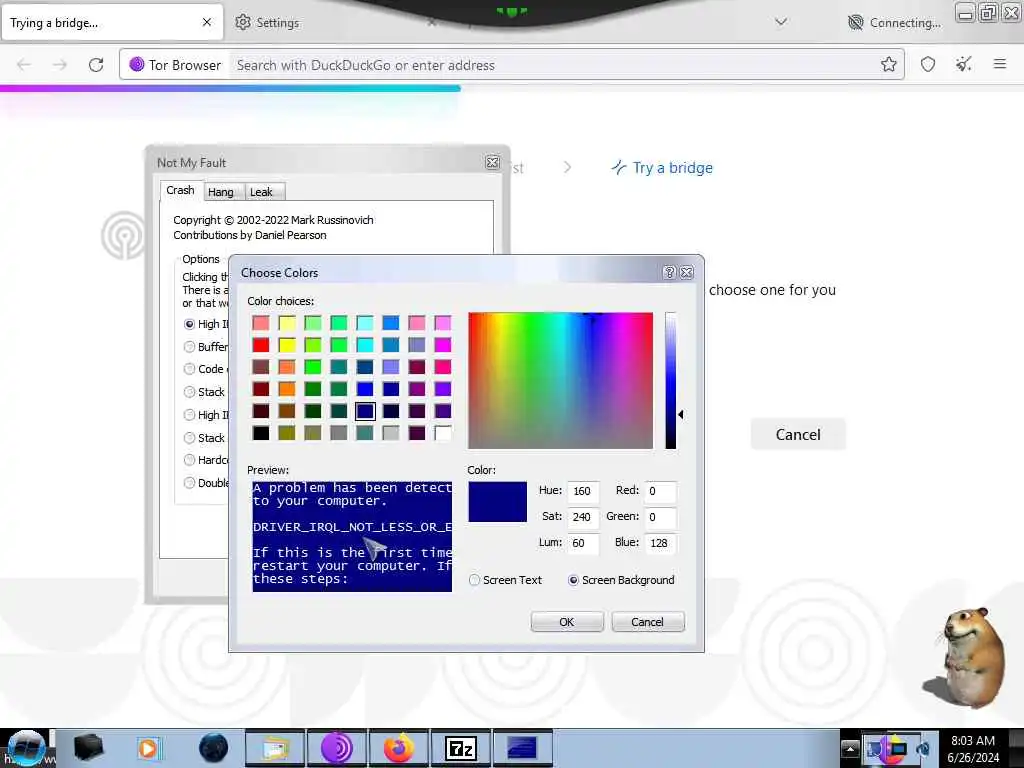Screen dimensions: 1024x768
Task: Switch to the Hang tab
Action: point(221,192)
